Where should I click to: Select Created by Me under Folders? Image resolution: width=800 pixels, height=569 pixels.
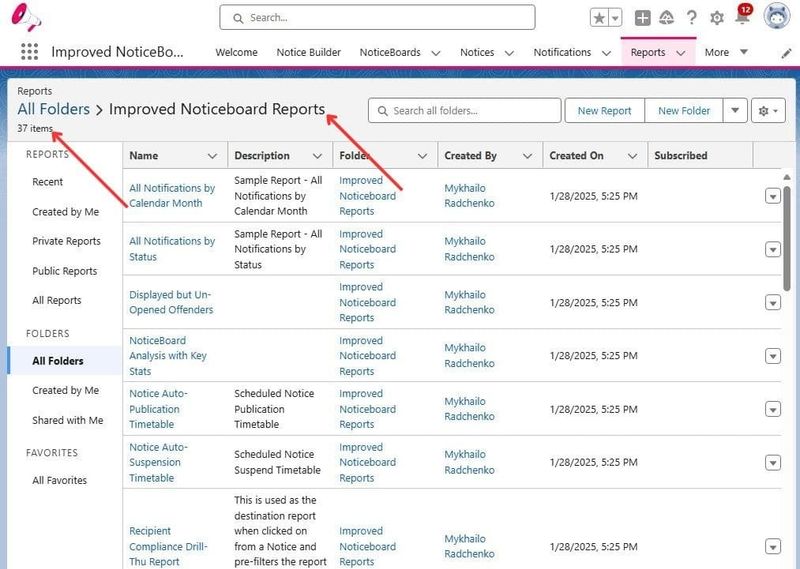(x=65, y=390)
